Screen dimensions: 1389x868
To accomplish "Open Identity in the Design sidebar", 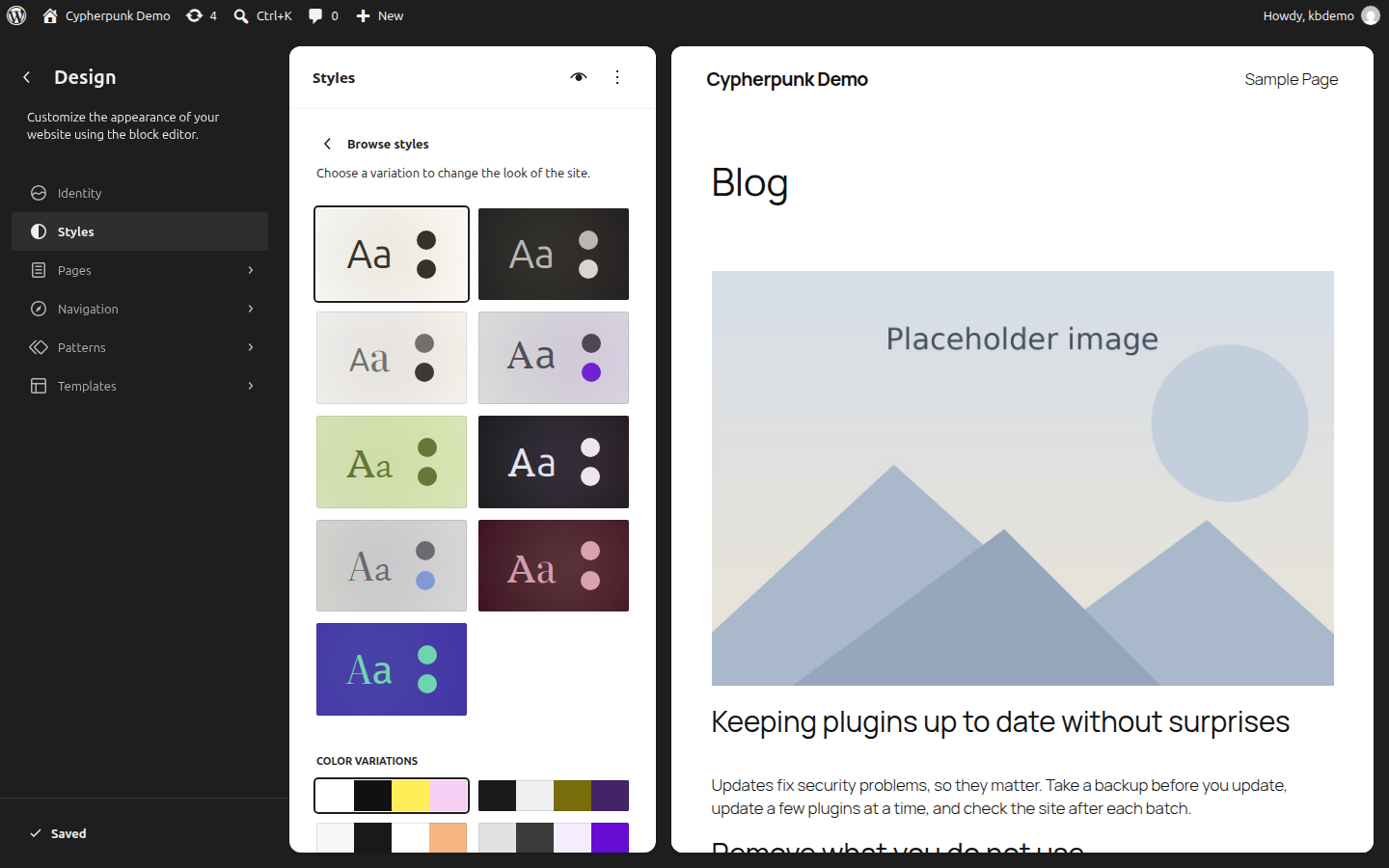I will [x=140, y=193].
